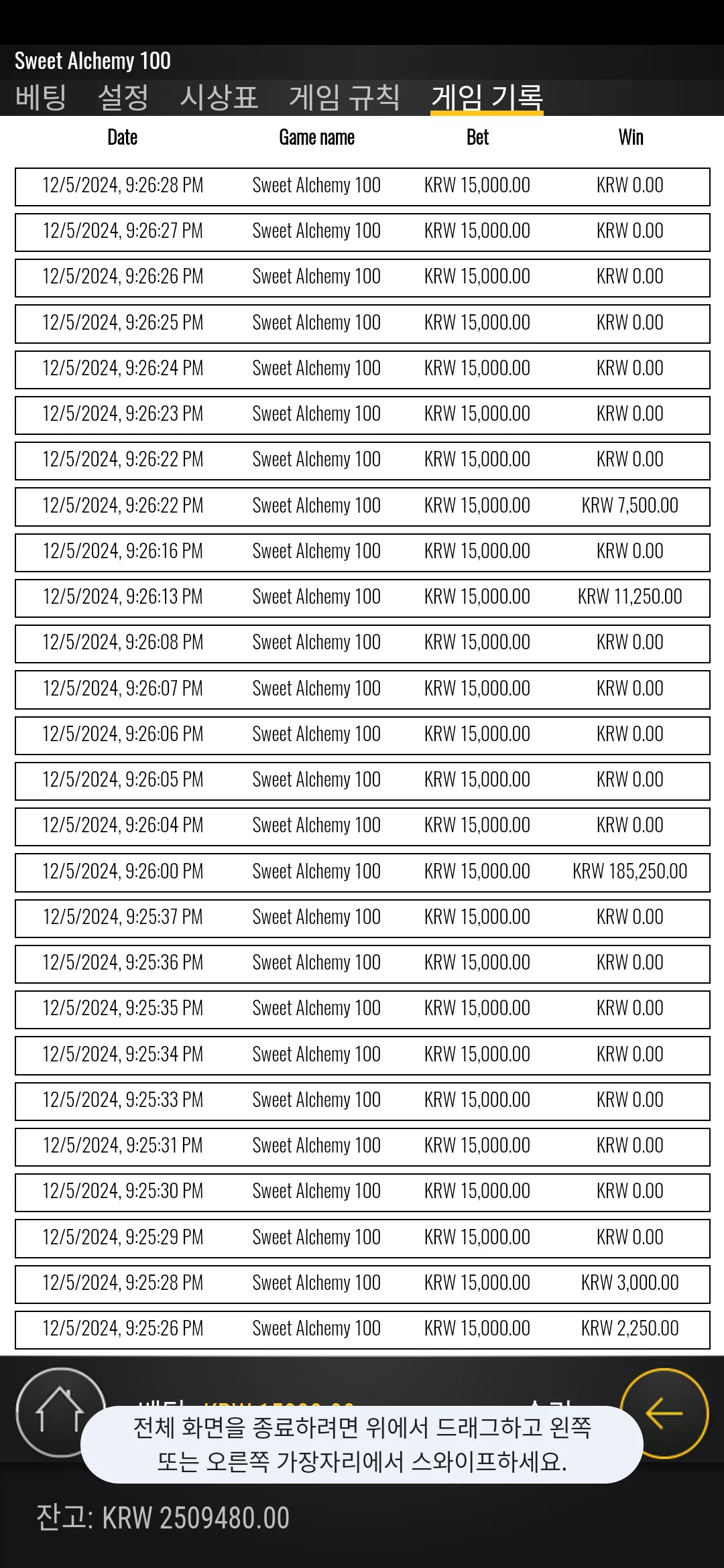The height and width of the screenshot is (1568, 724).
Task: Tap the fullscreen exit hint message
Action: [362, 1444]
